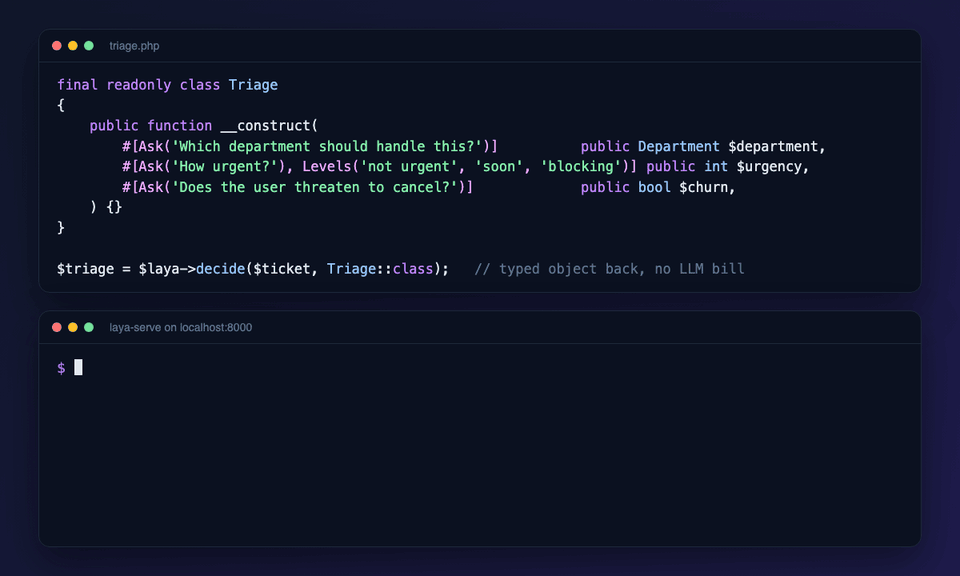Click the 'How urgent?' string
The image size is (960, 576).
click(x=224, y=166)
